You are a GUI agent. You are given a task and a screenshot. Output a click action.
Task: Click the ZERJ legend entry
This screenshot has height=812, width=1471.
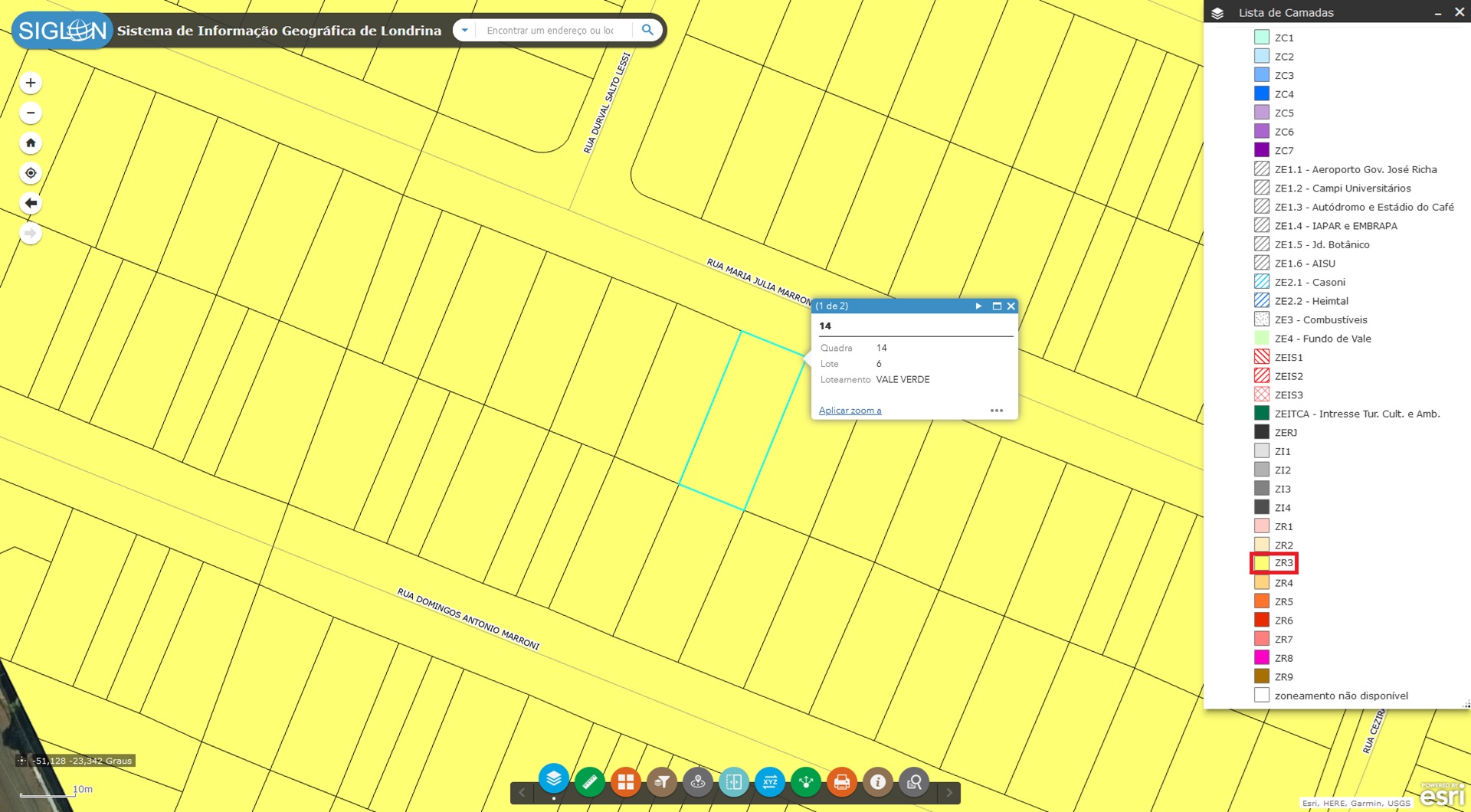tap(1285, 432)
